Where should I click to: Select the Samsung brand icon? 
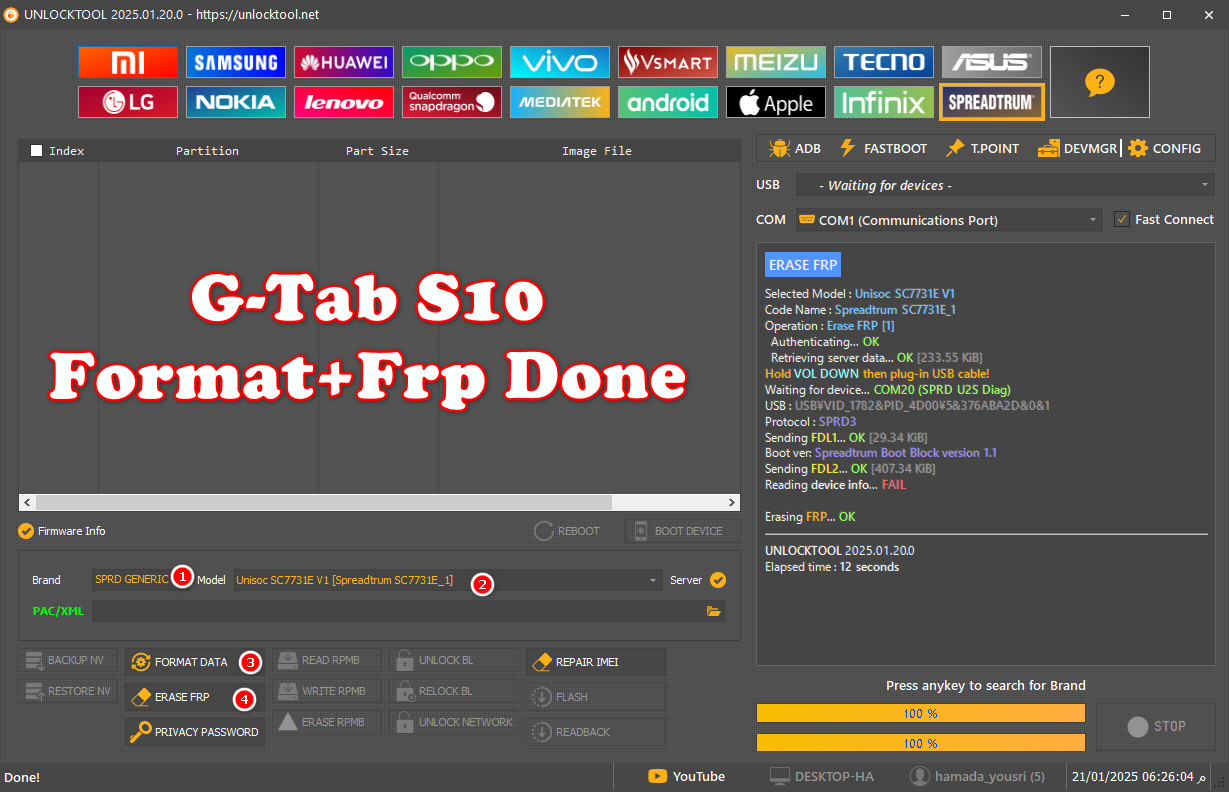tap(236, 62)
